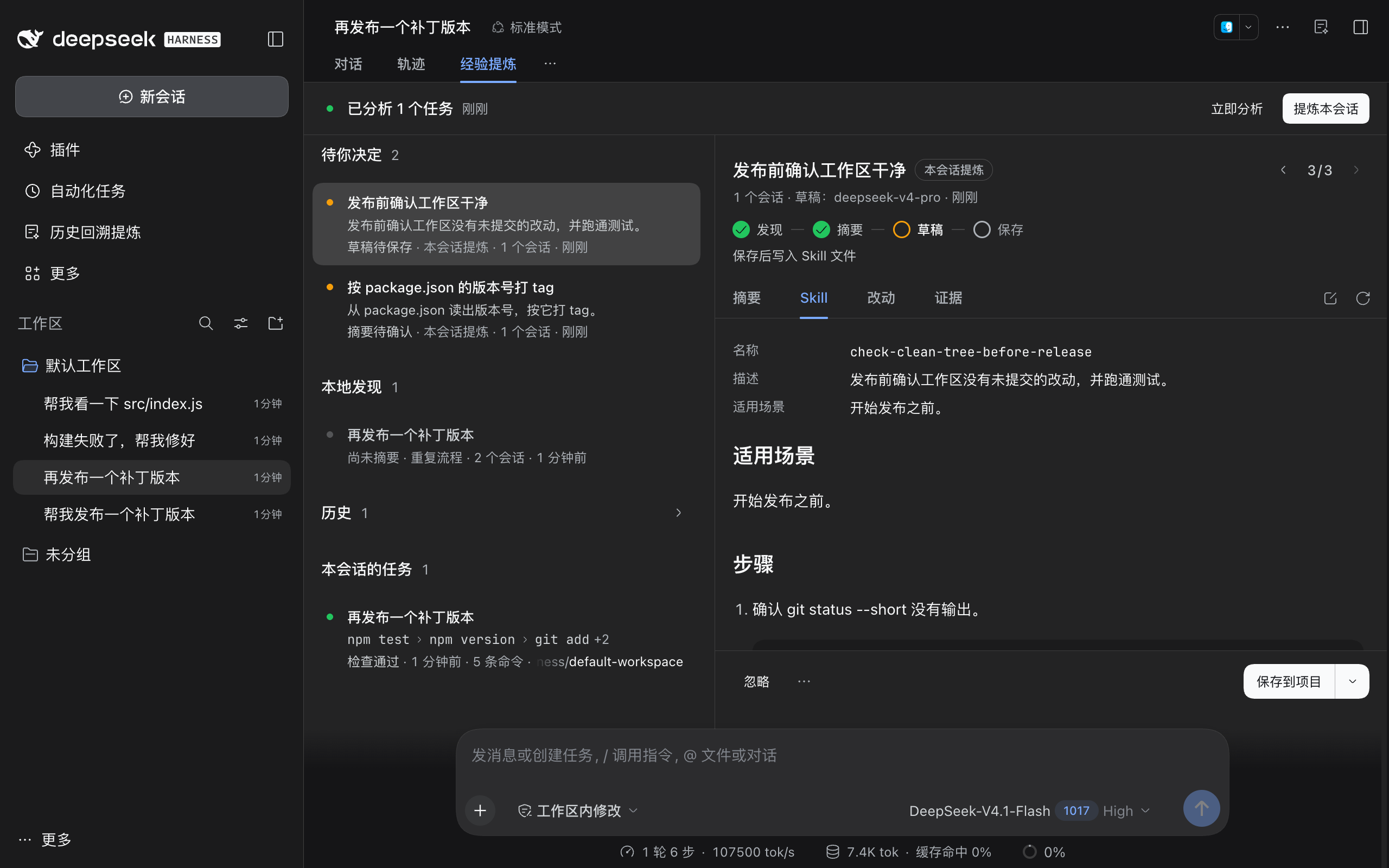Screen dimensions: 1389x868
Task: Open 工作区内修改 permission dropdown
Action: 577,810
